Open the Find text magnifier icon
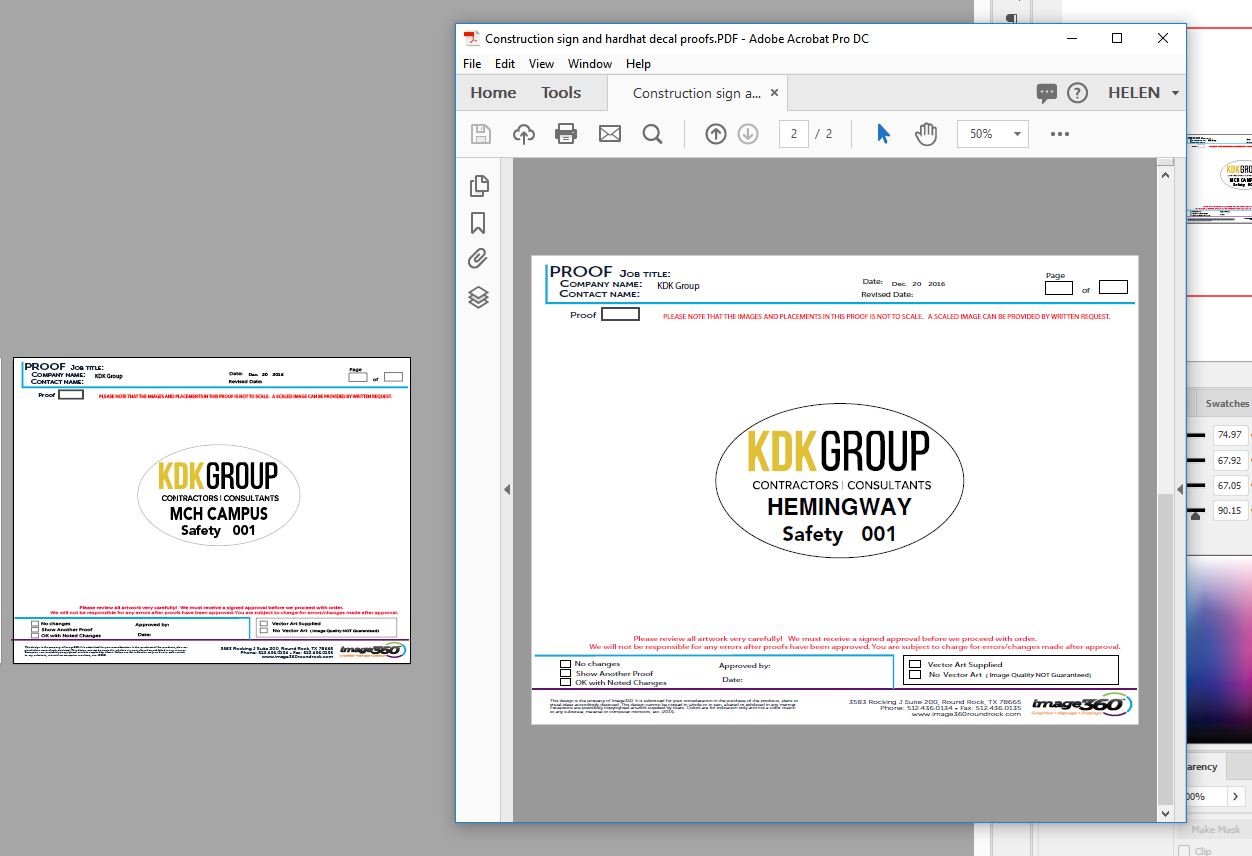1252x856 pixels. tap(653, 134)
